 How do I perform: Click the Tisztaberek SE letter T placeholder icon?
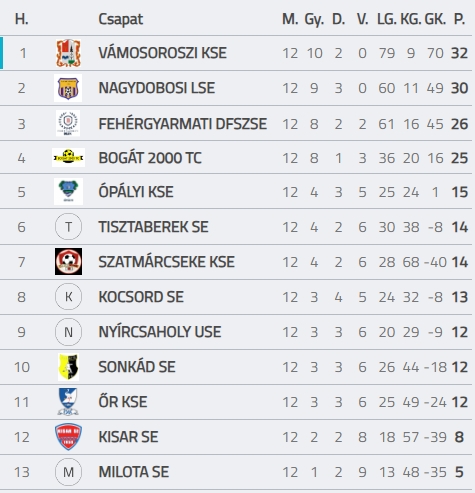point(68,227)
